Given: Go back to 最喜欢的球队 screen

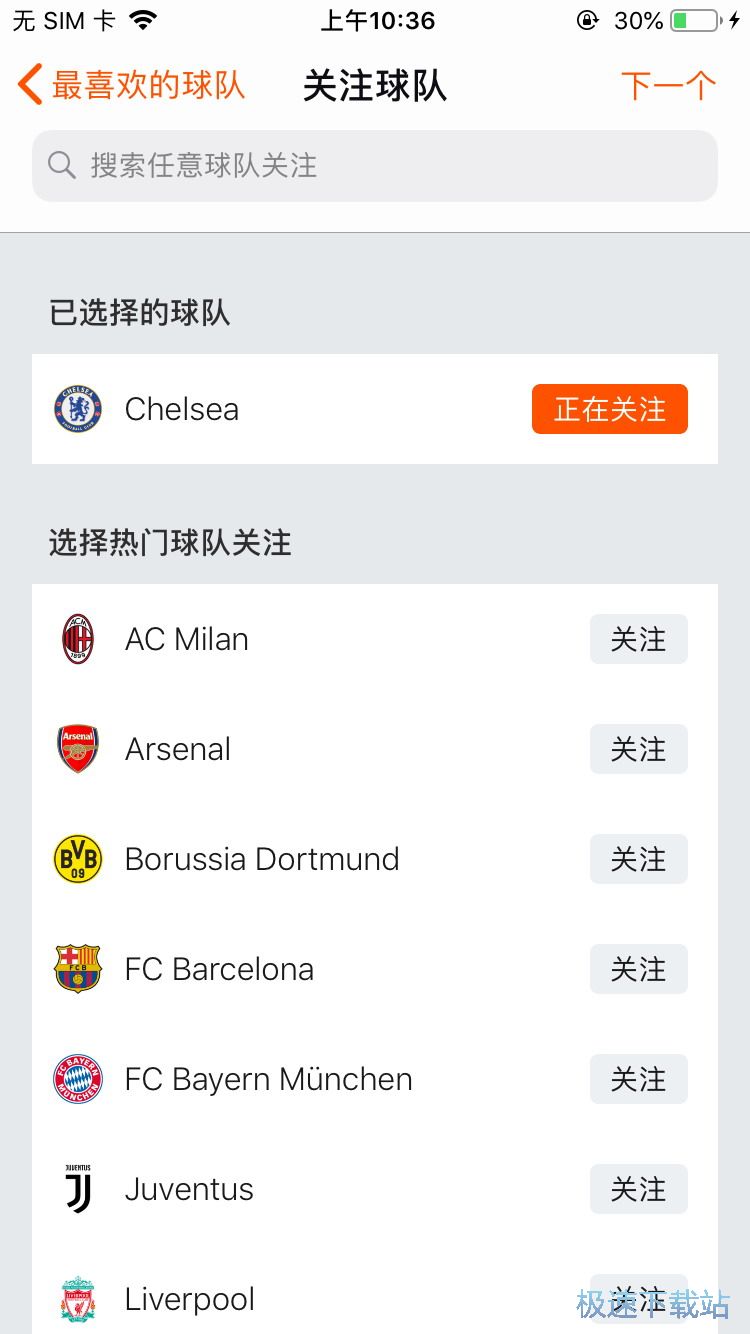Looking at the screenshot, I should [x=132, y=85].
